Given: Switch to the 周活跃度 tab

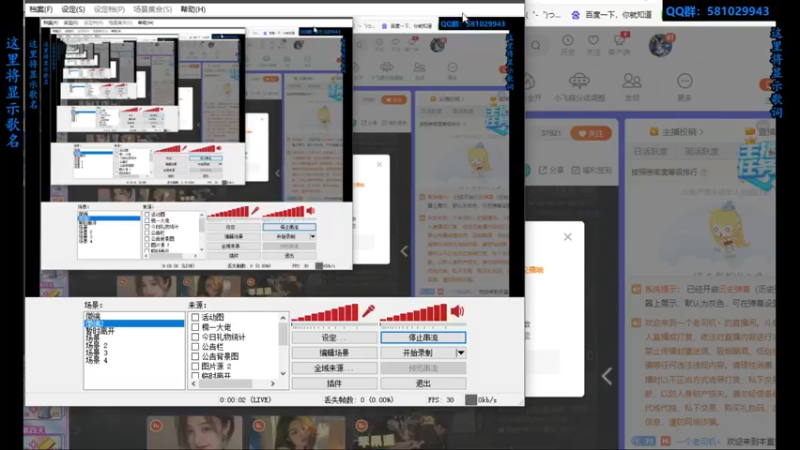Looking at the screenshot, I should 702,152.
